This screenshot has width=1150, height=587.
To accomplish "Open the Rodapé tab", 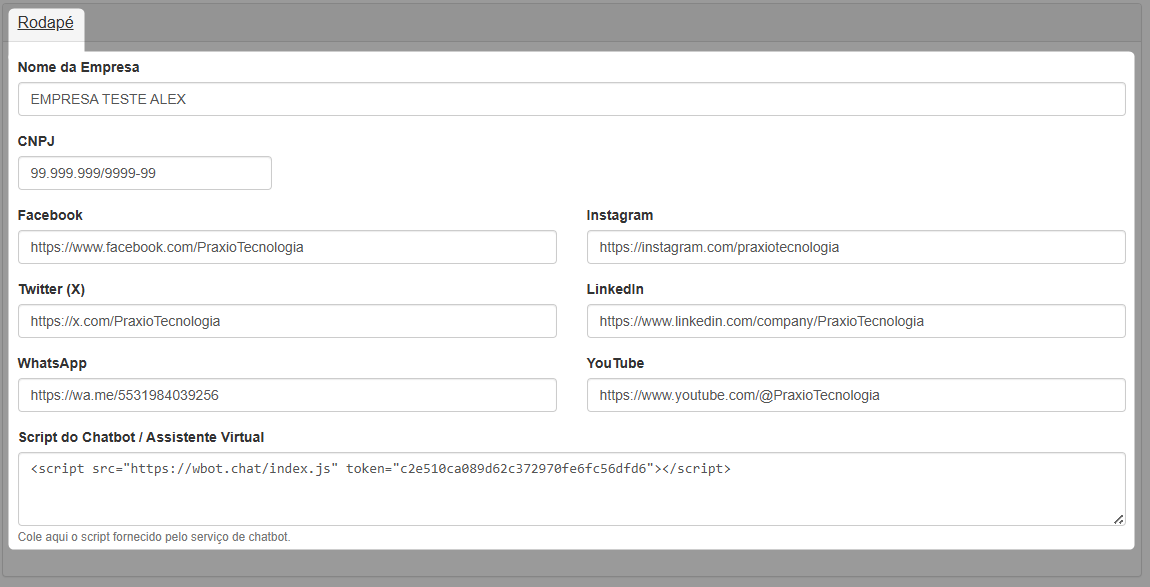I will [45, 23].
